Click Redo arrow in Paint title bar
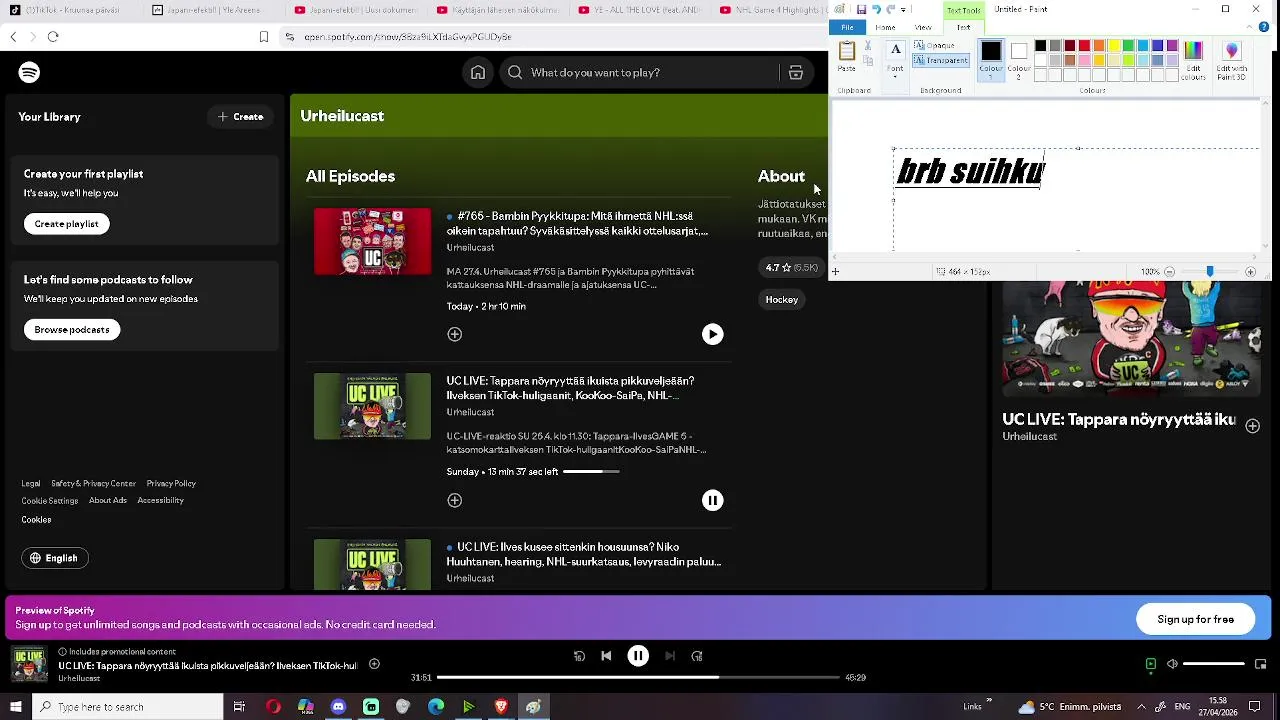 point(889,9)
